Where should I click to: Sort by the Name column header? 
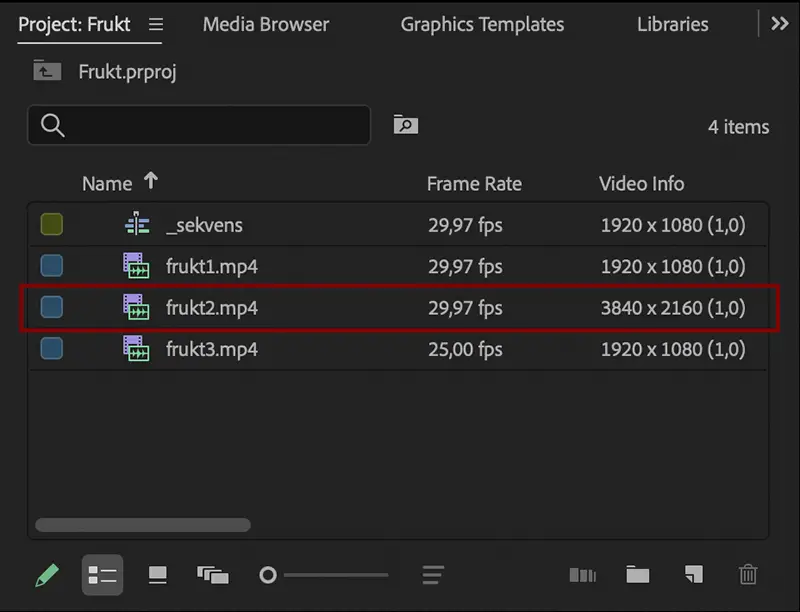tap(107, 184)
